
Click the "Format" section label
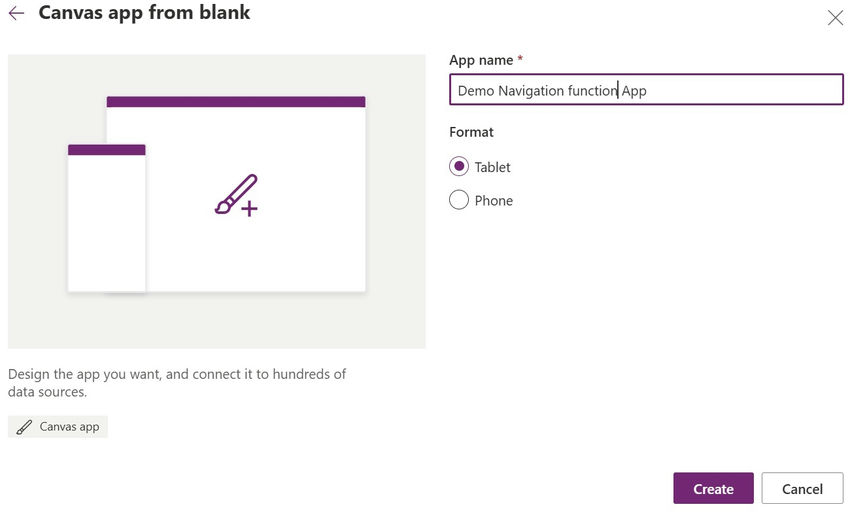[471, 132]
